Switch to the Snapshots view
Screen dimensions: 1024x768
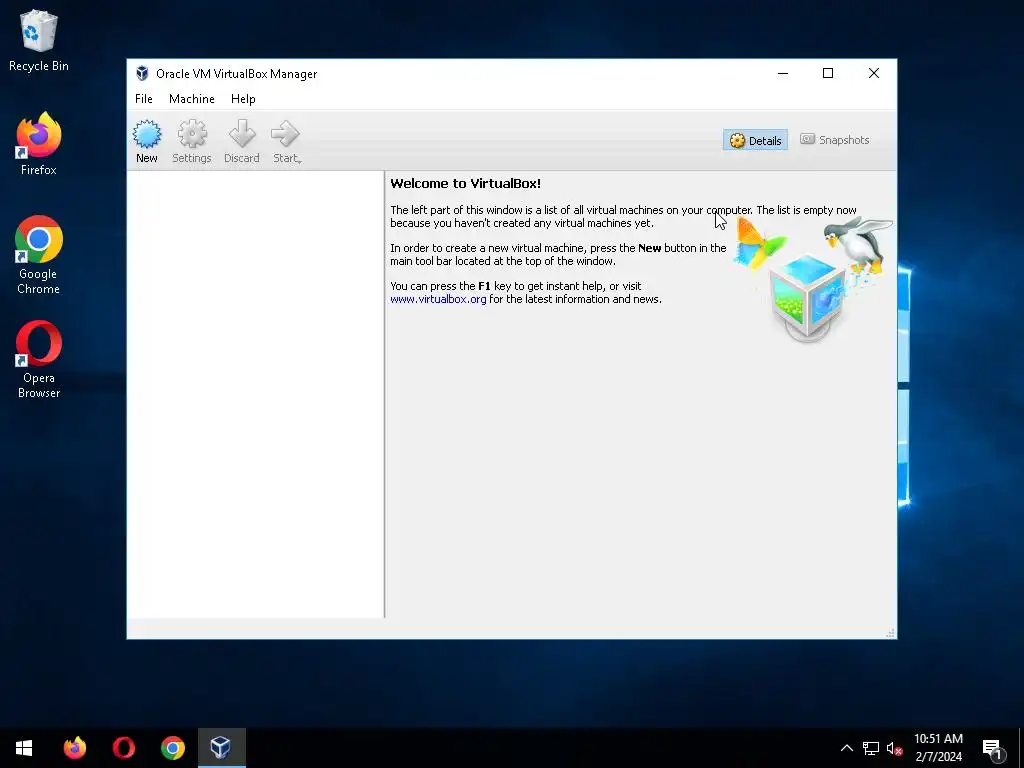point(835,140)
